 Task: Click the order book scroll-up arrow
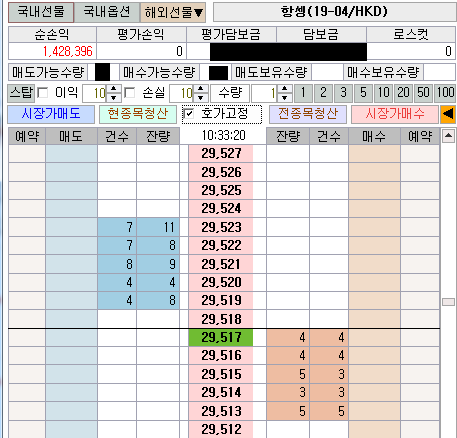(448, 136)
